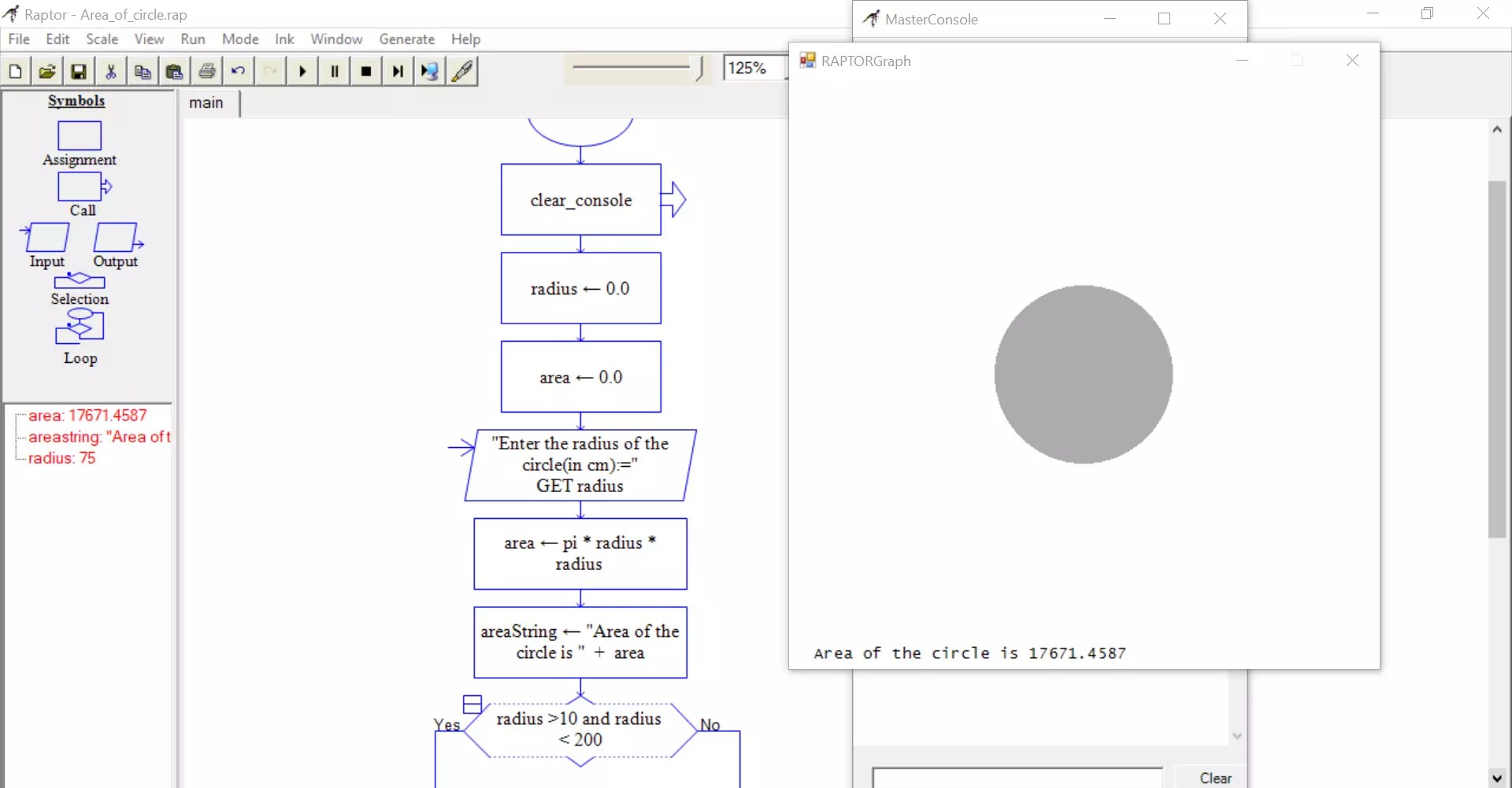The image size is (1512, 788).
Task: Pause execution using the Pause button
Action: pos(335,72)
